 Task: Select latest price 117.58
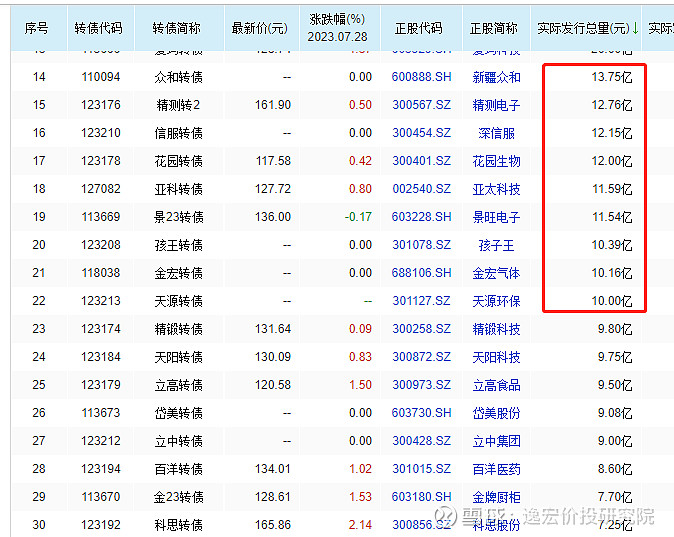(273, 161)
